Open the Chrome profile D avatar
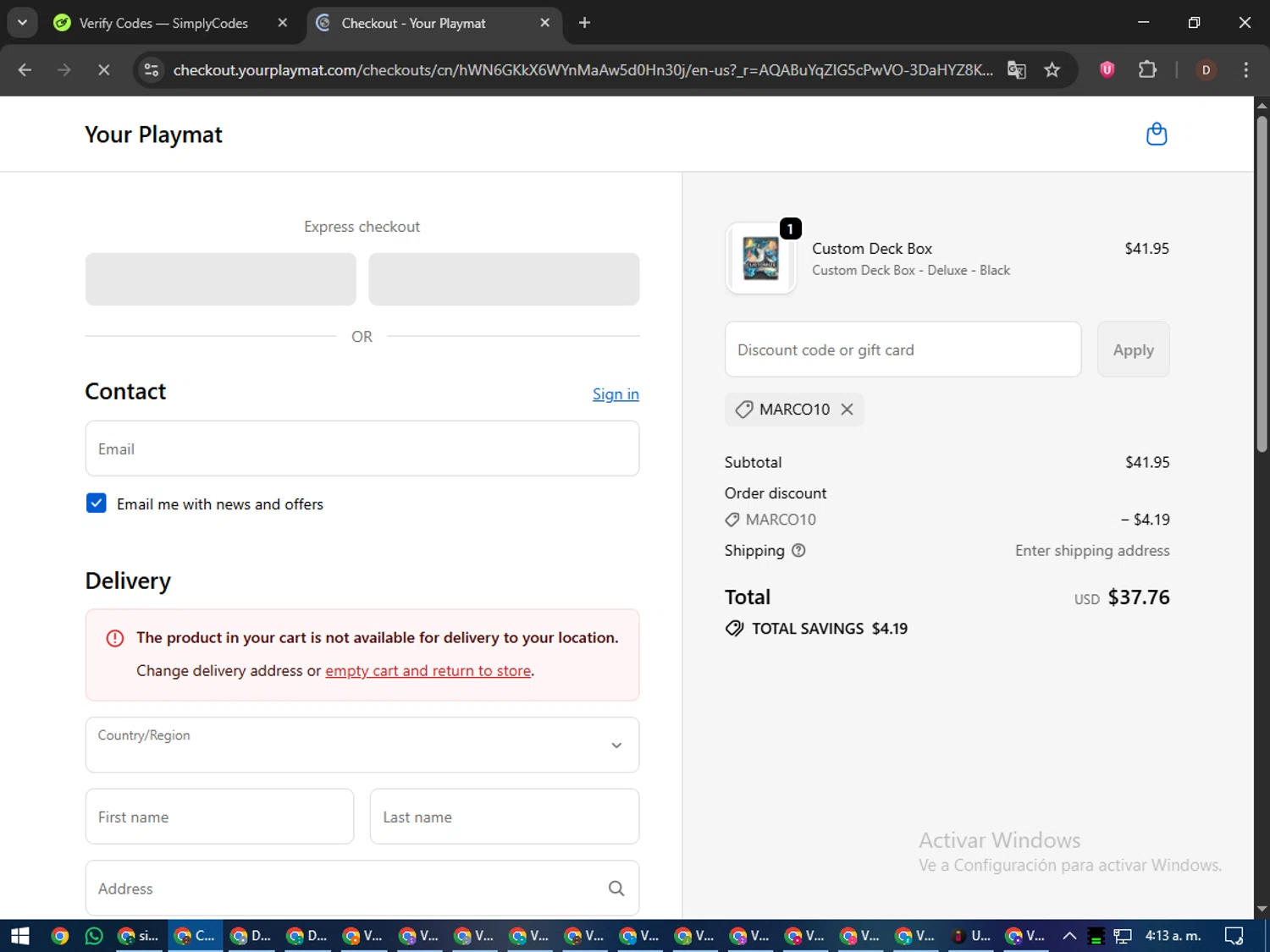The image size is (1270, 952). point(1206,70)
